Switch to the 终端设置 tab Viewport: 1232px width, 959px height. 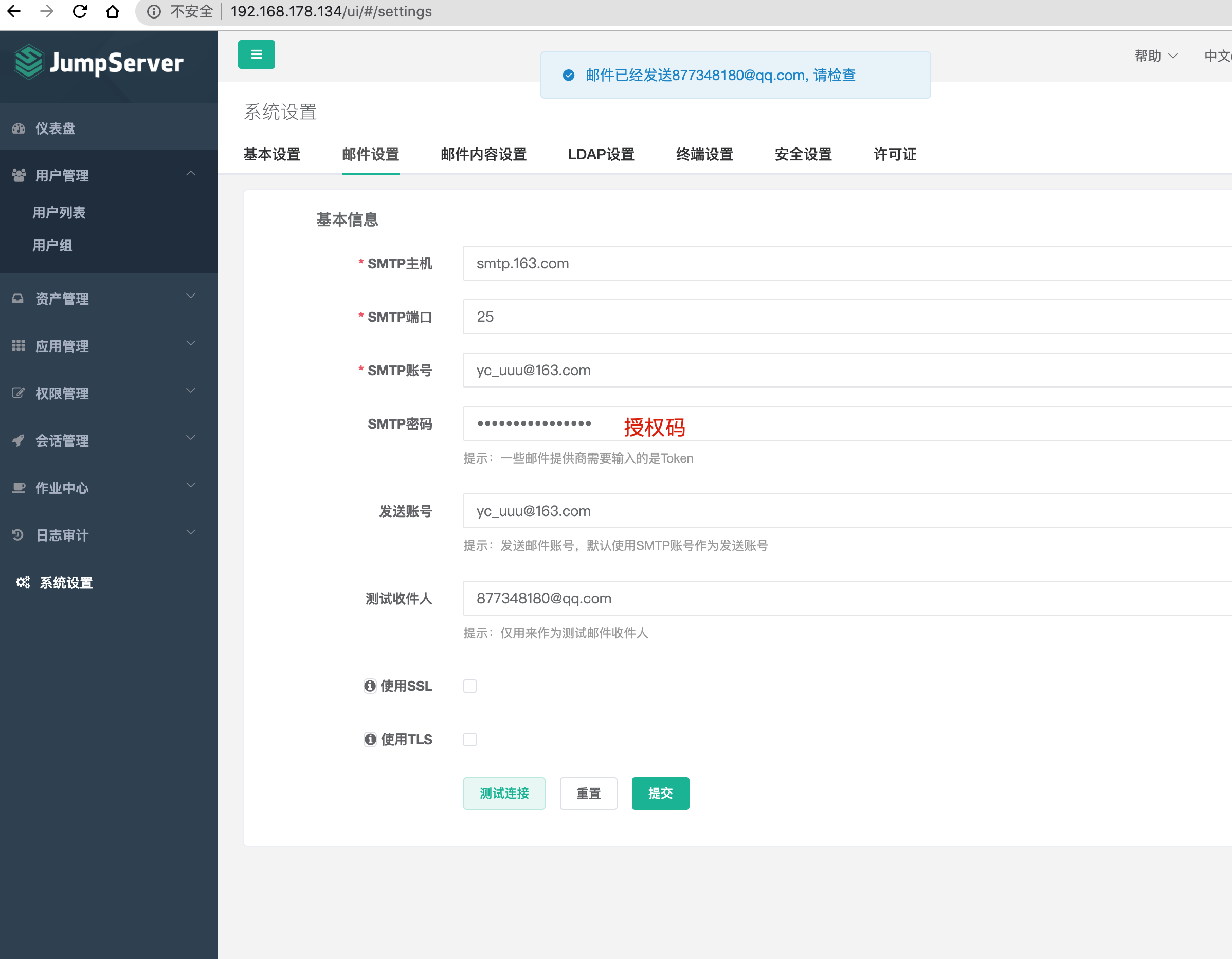point(704,155)
